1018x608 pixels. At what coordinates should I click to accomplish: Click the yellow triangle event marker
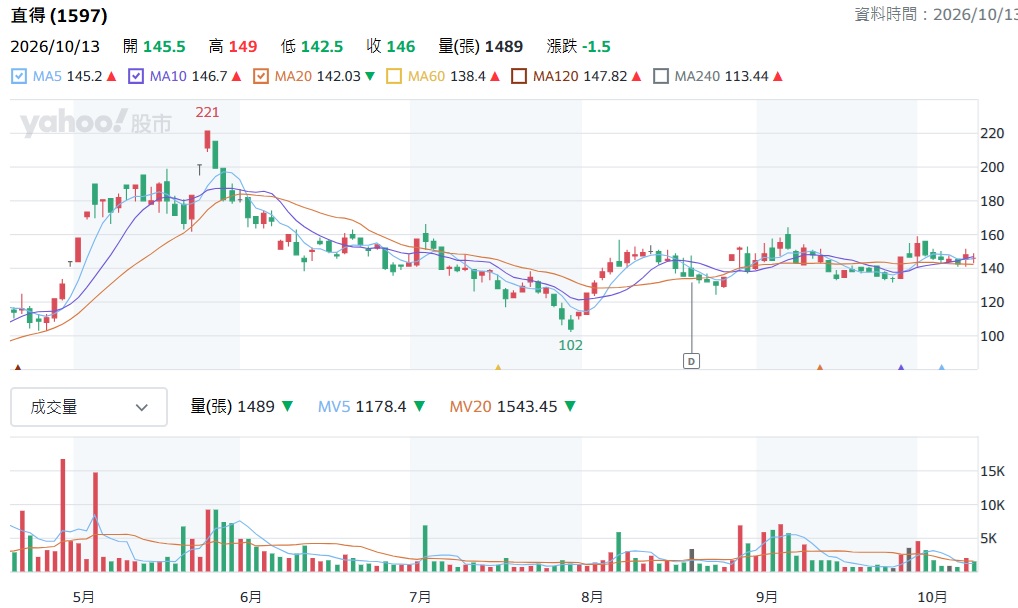click(x=498, y=367)
